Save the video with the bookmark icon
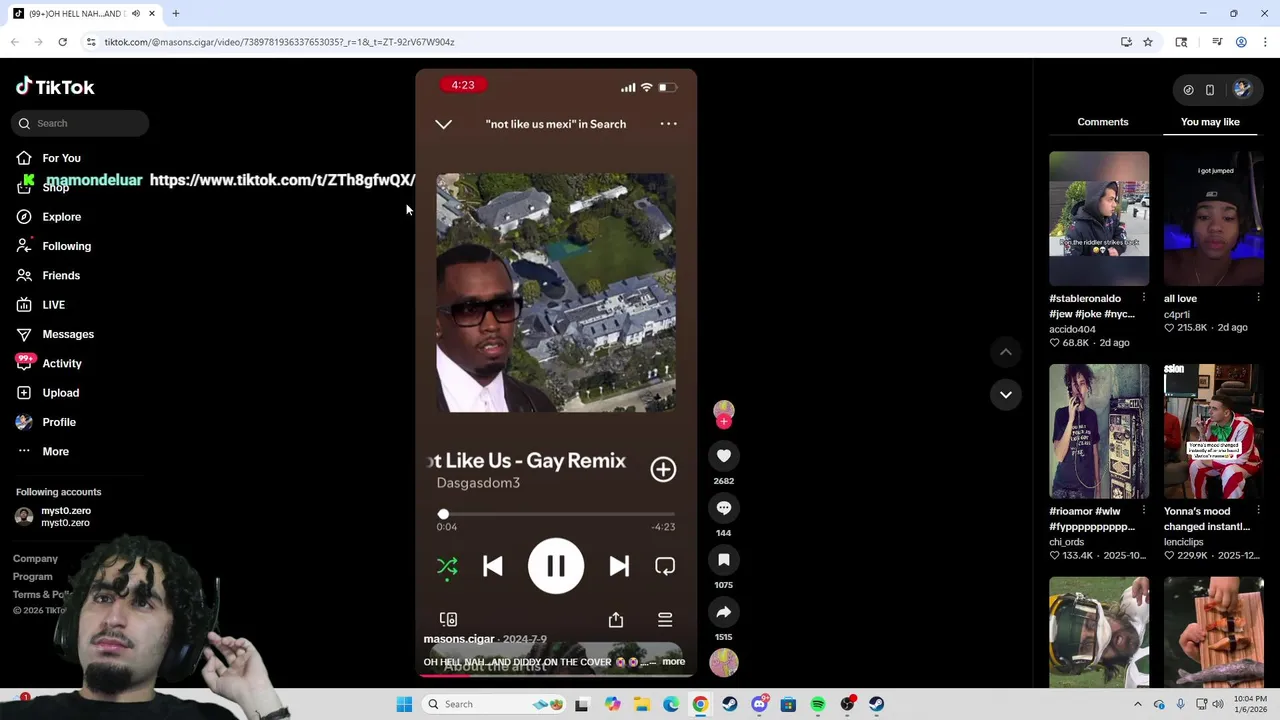The width and height of the screenshot is (1280, 720). (x=724, y=560)
